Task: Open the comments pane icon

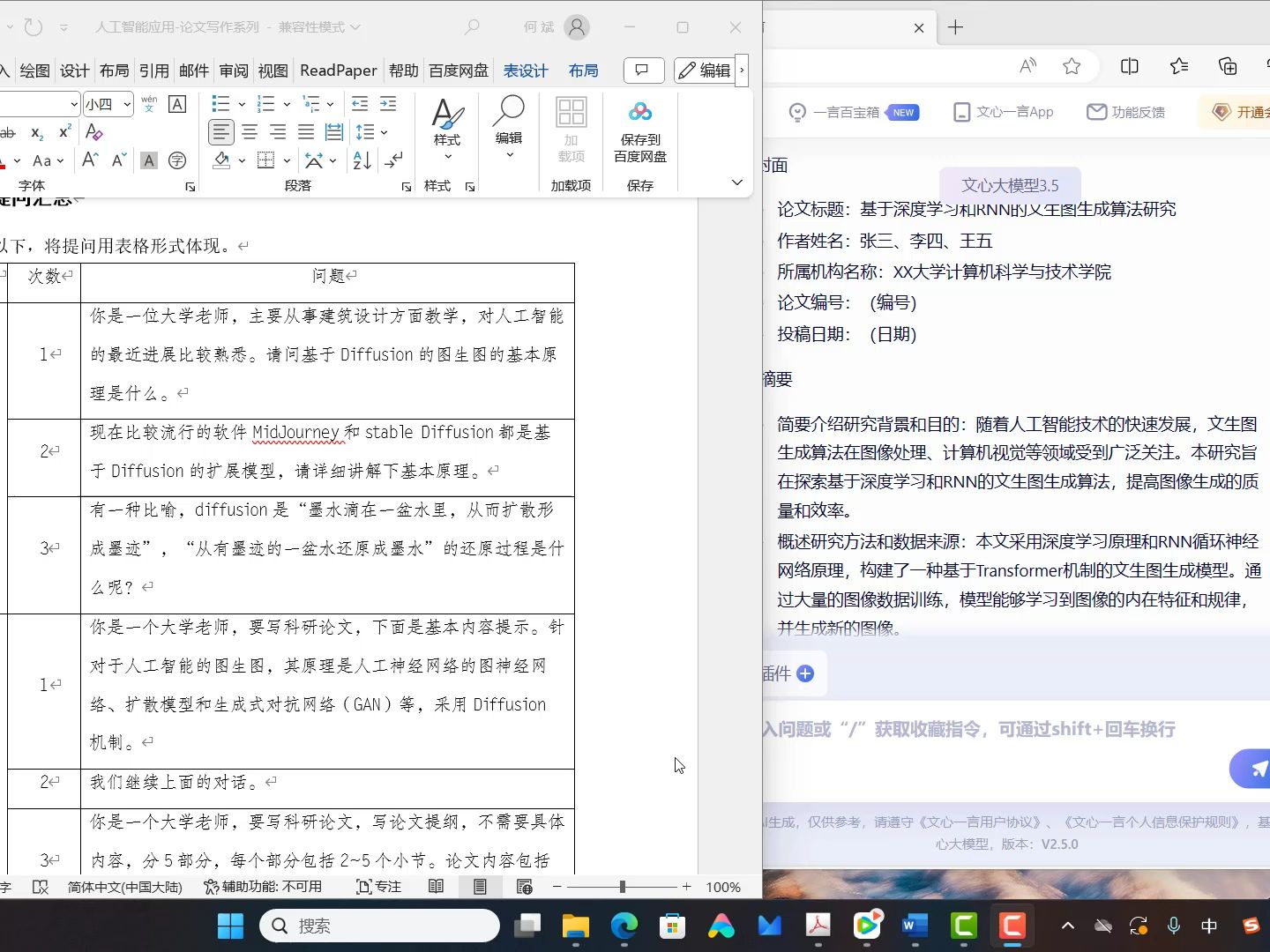Action: pos(644,70)
